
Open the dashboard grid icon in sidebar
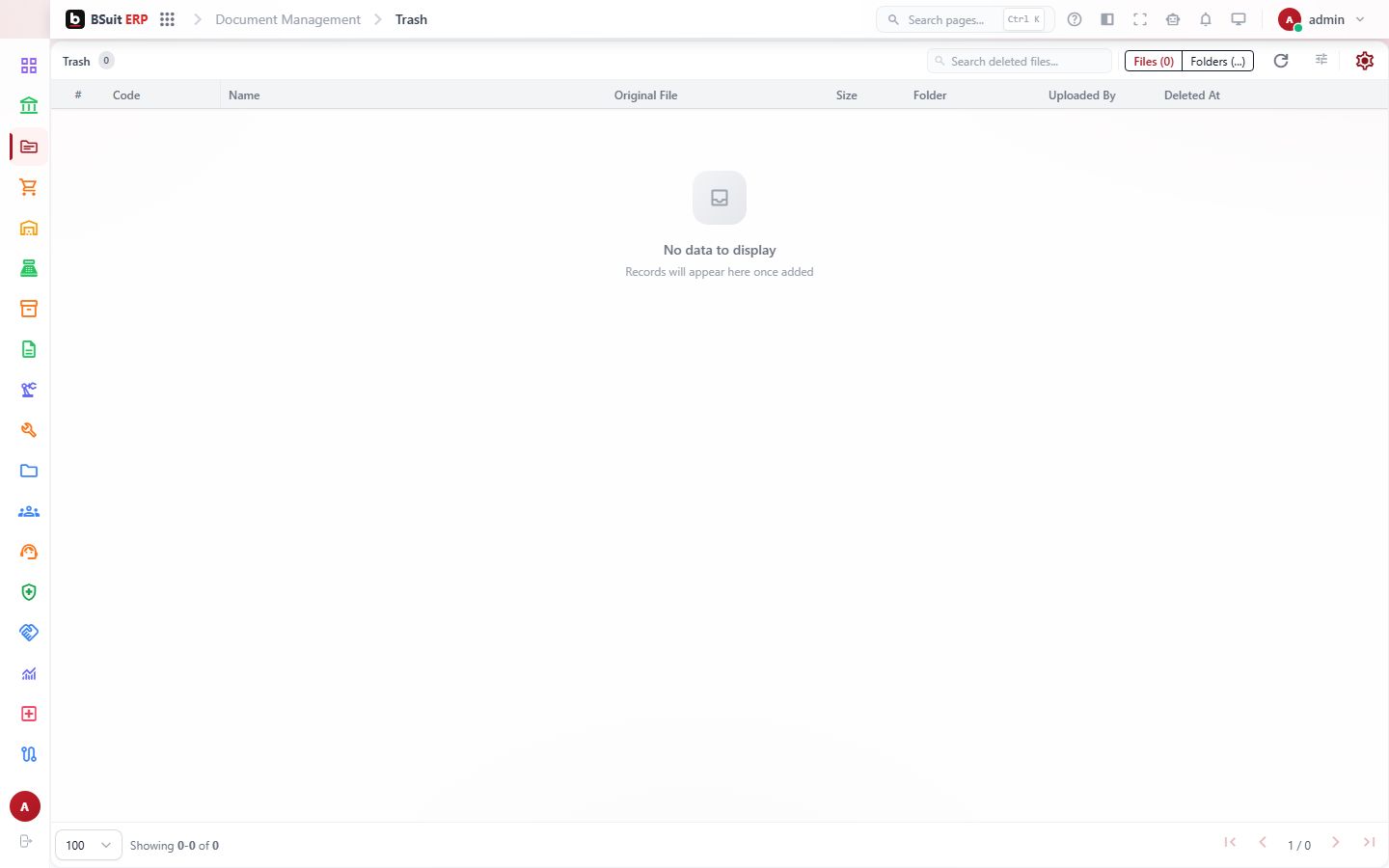(29, 66)
